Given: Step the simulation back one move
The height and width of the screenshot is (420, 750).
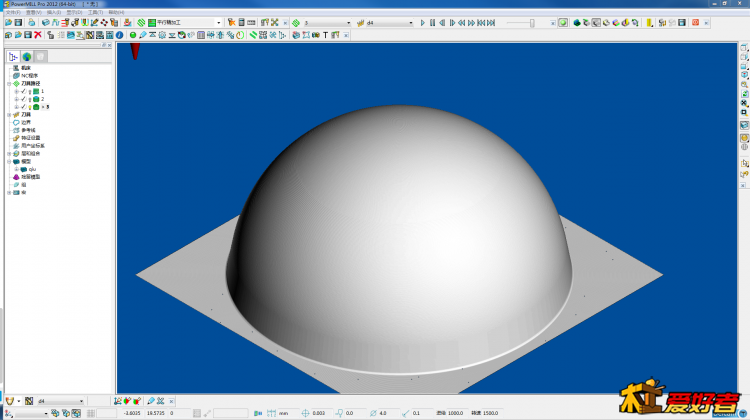Looking at the screenshot, I should click(x=442, y=22).
